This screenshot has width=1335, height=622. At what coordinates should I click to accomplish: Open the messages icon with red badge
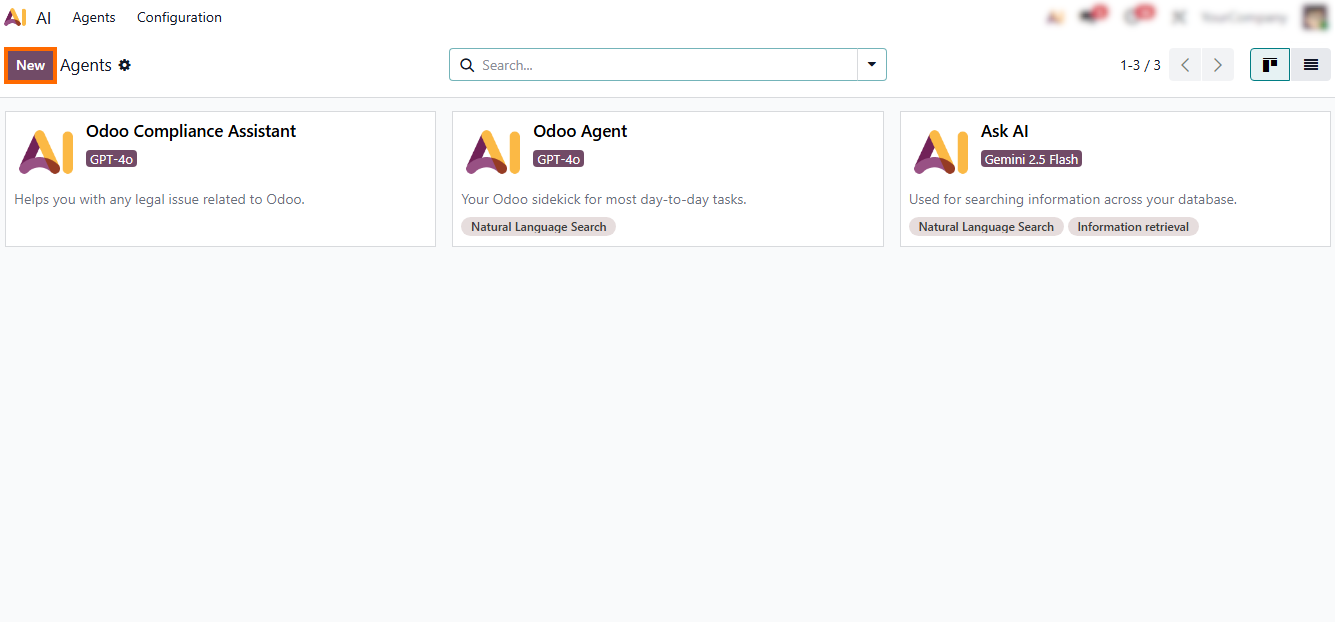point(1090,17)
